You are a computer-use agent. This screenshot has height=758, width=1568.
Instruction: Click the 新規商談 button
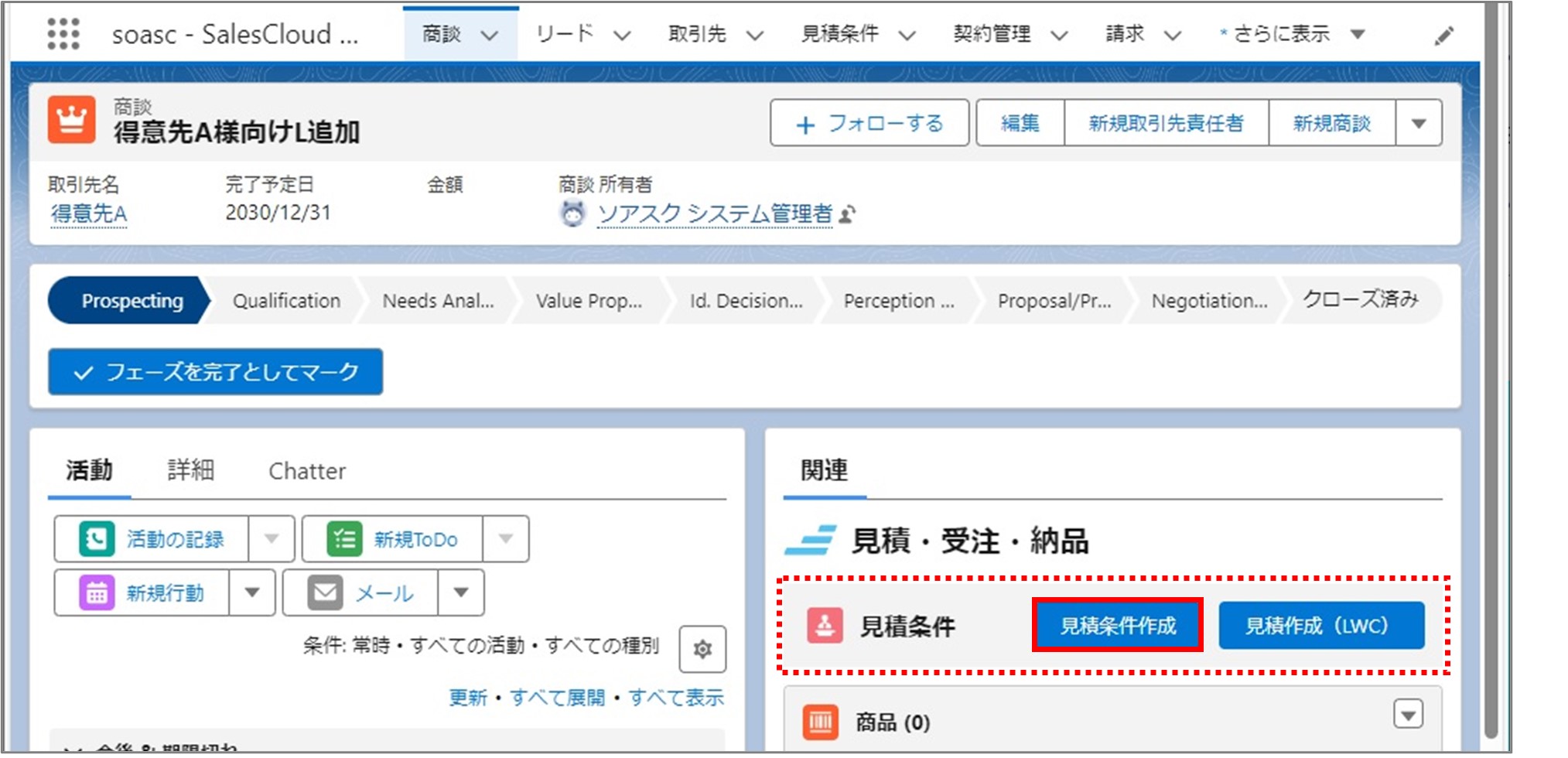(x=1332, y=123)
